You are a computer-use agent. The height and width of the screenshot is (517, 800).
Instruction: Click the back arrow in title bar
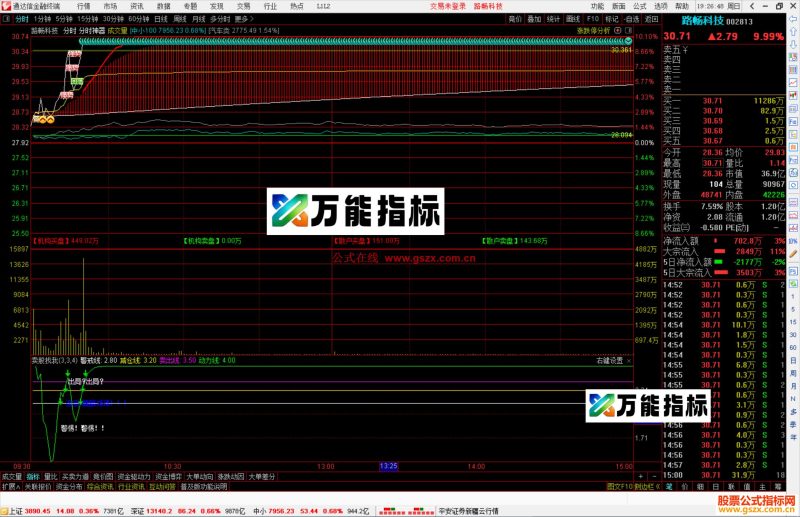[x=752, y=6]
